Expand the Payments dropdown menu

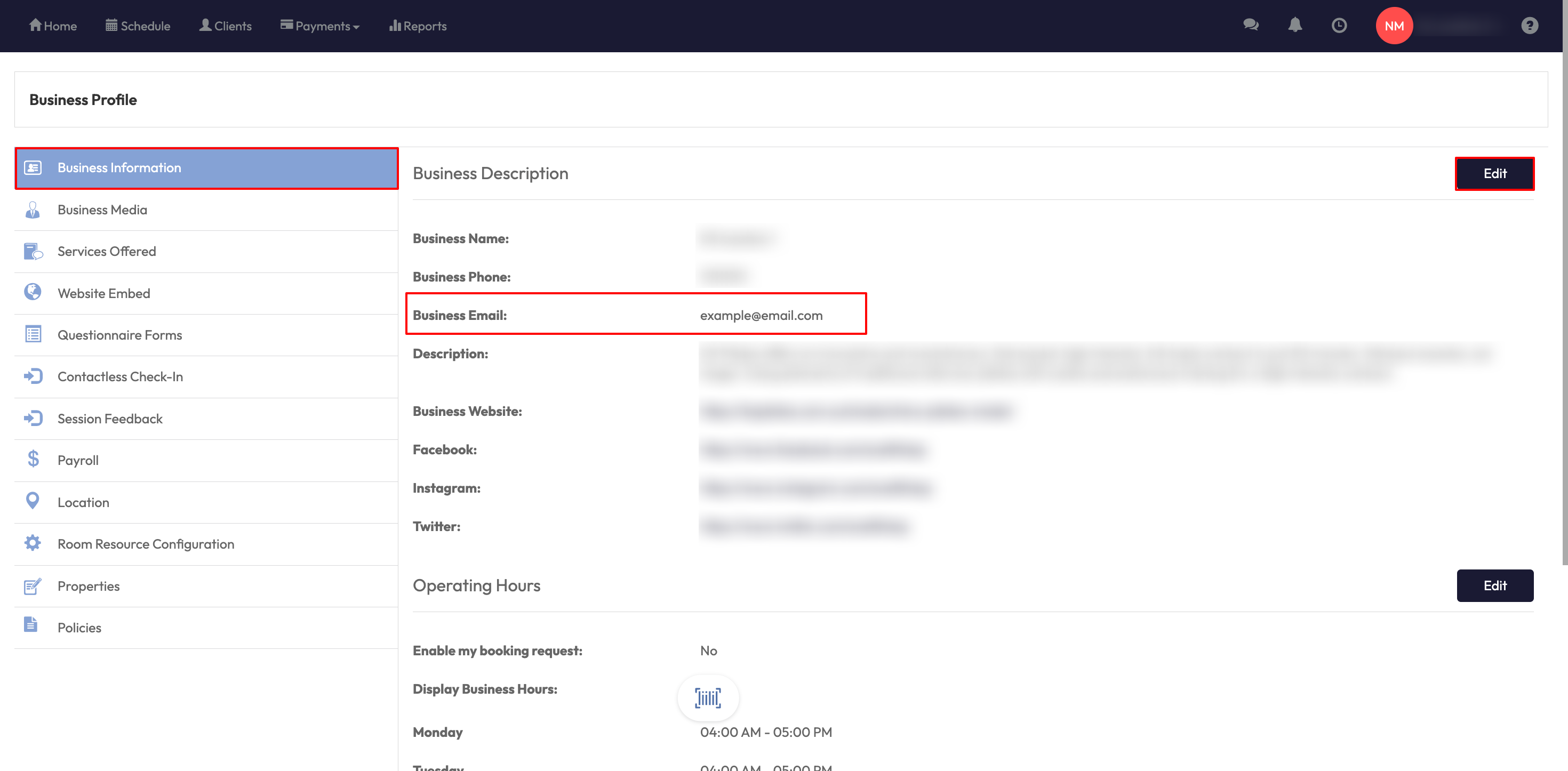320,26
